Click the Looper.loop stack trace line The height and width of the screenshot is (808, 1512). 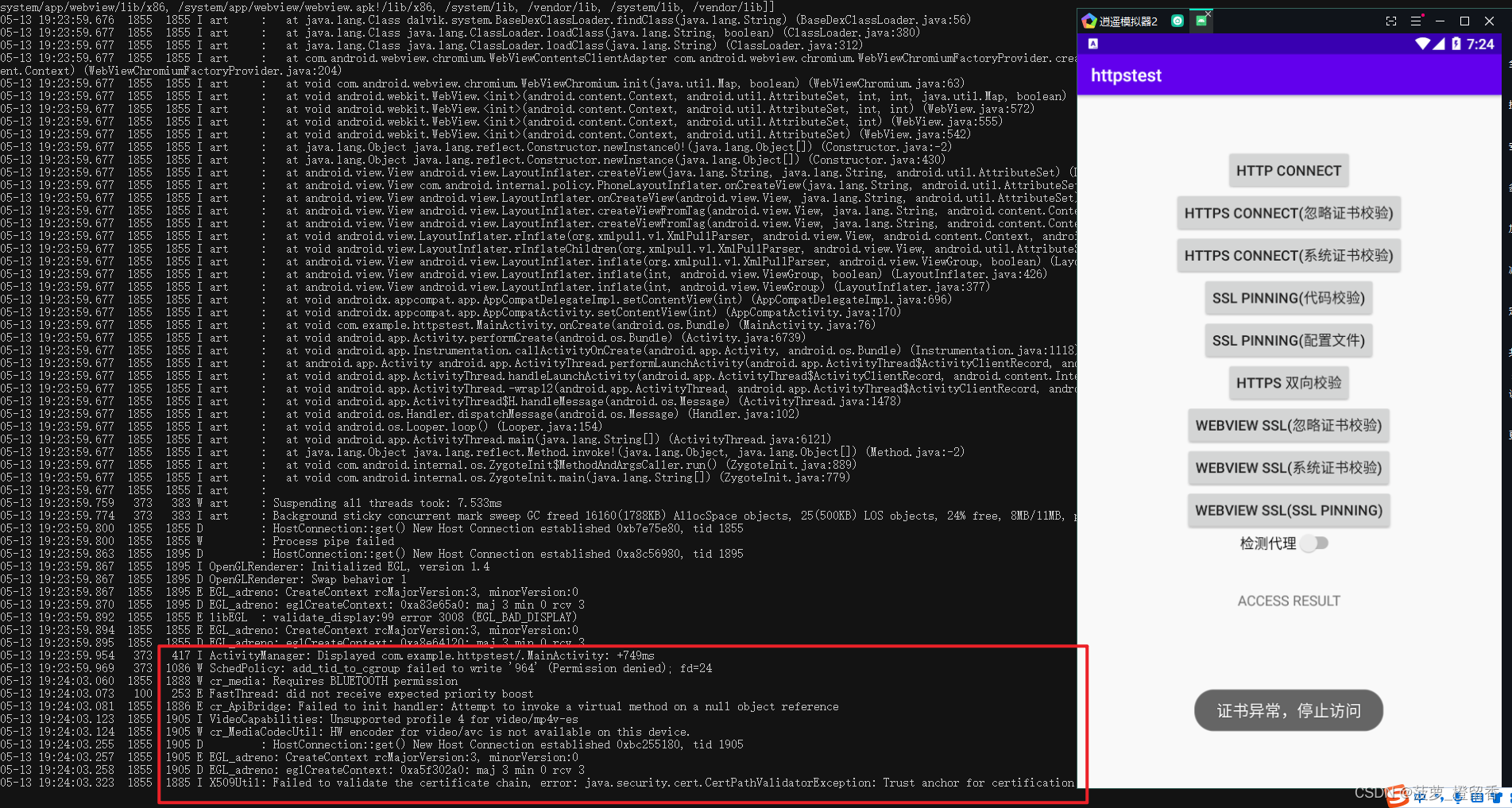pyautogui.click(x=302, y=427)
